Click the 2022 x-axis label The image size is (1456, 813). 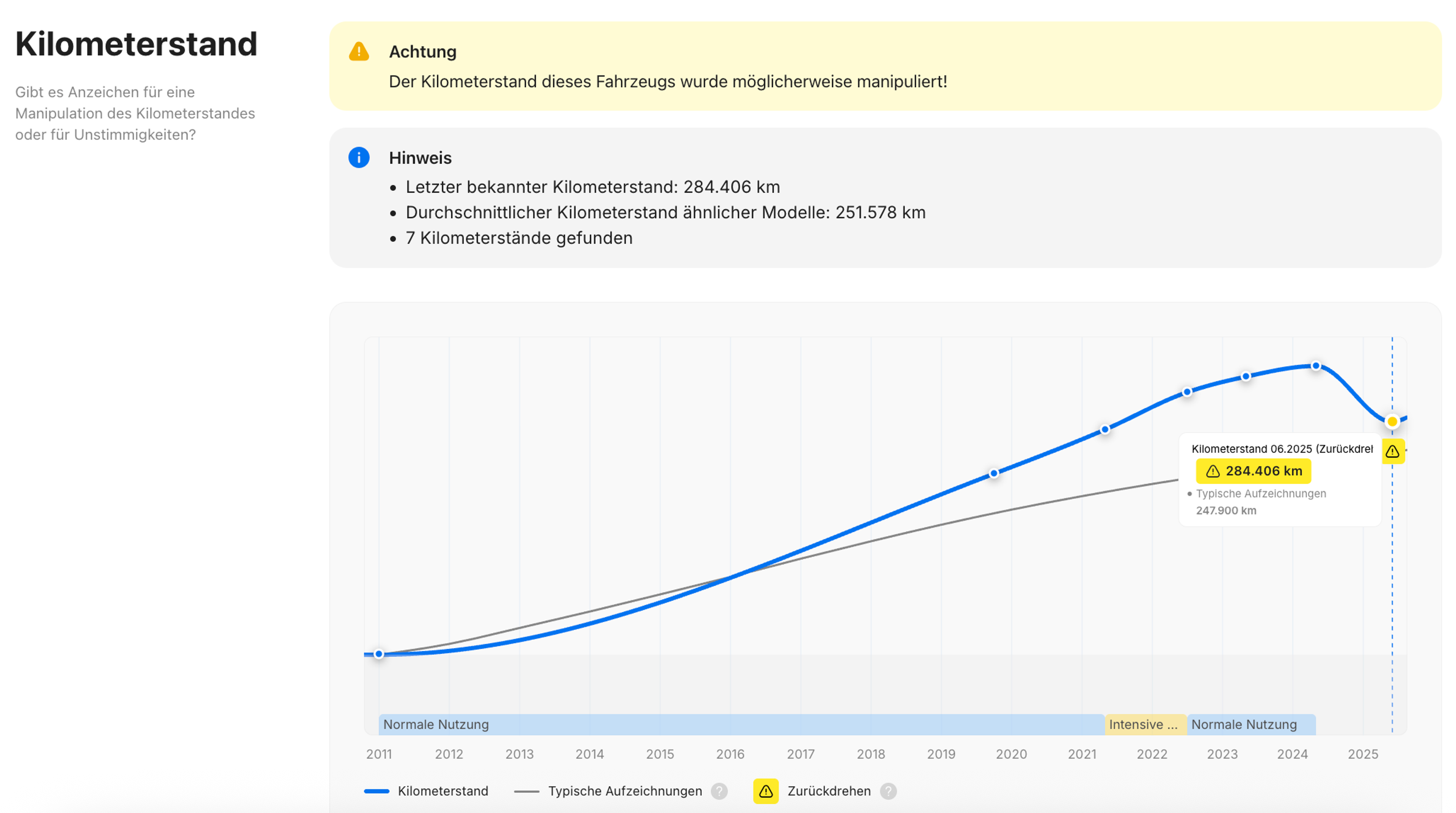(1152, 754)
